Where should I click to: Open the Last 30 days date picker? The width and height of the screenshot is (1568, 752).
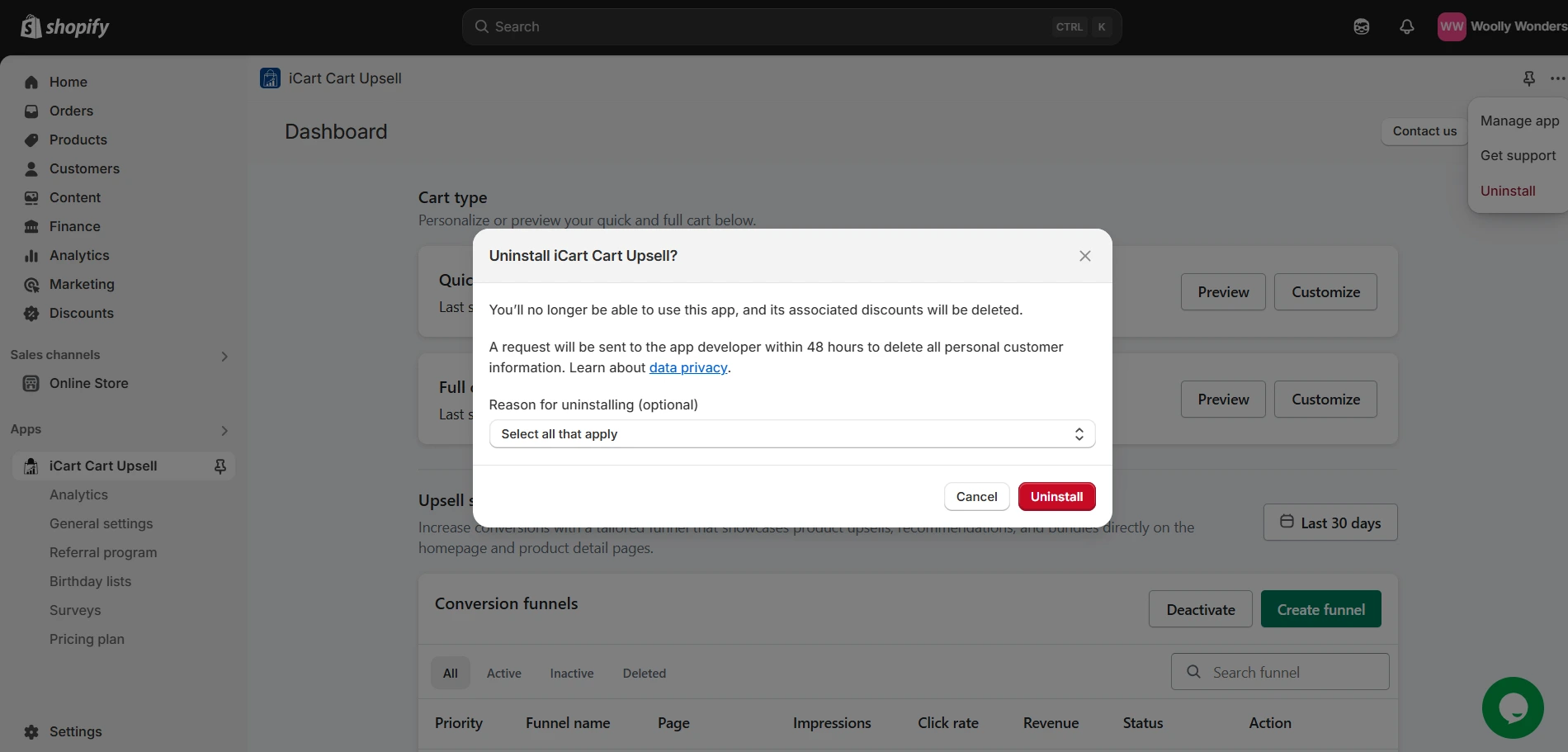pos(1330,523)
